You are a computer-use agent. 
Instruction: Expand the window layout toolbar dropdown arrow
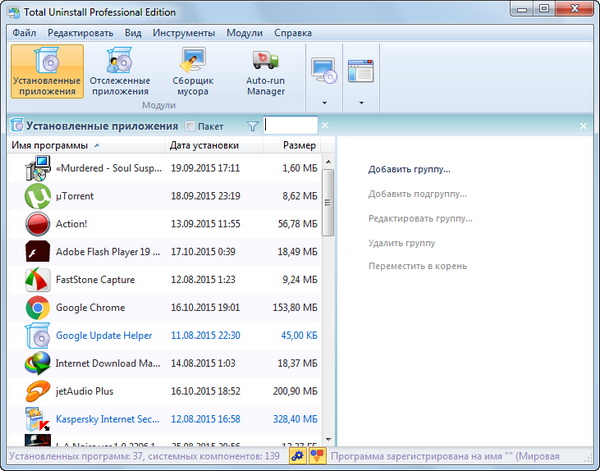(x=359, y=102)
